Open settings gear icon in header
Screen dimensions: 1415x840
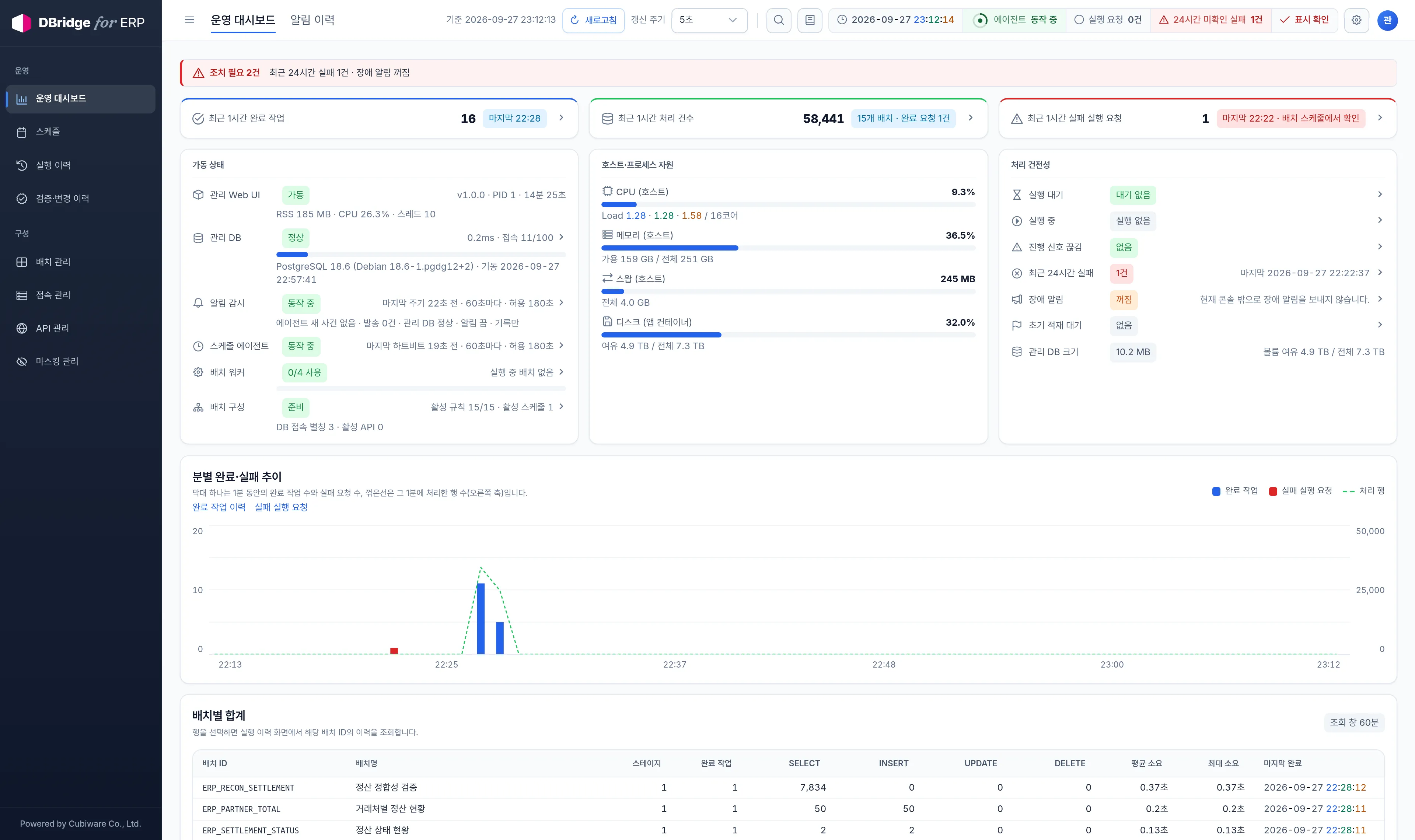[x=1357, y=20]
